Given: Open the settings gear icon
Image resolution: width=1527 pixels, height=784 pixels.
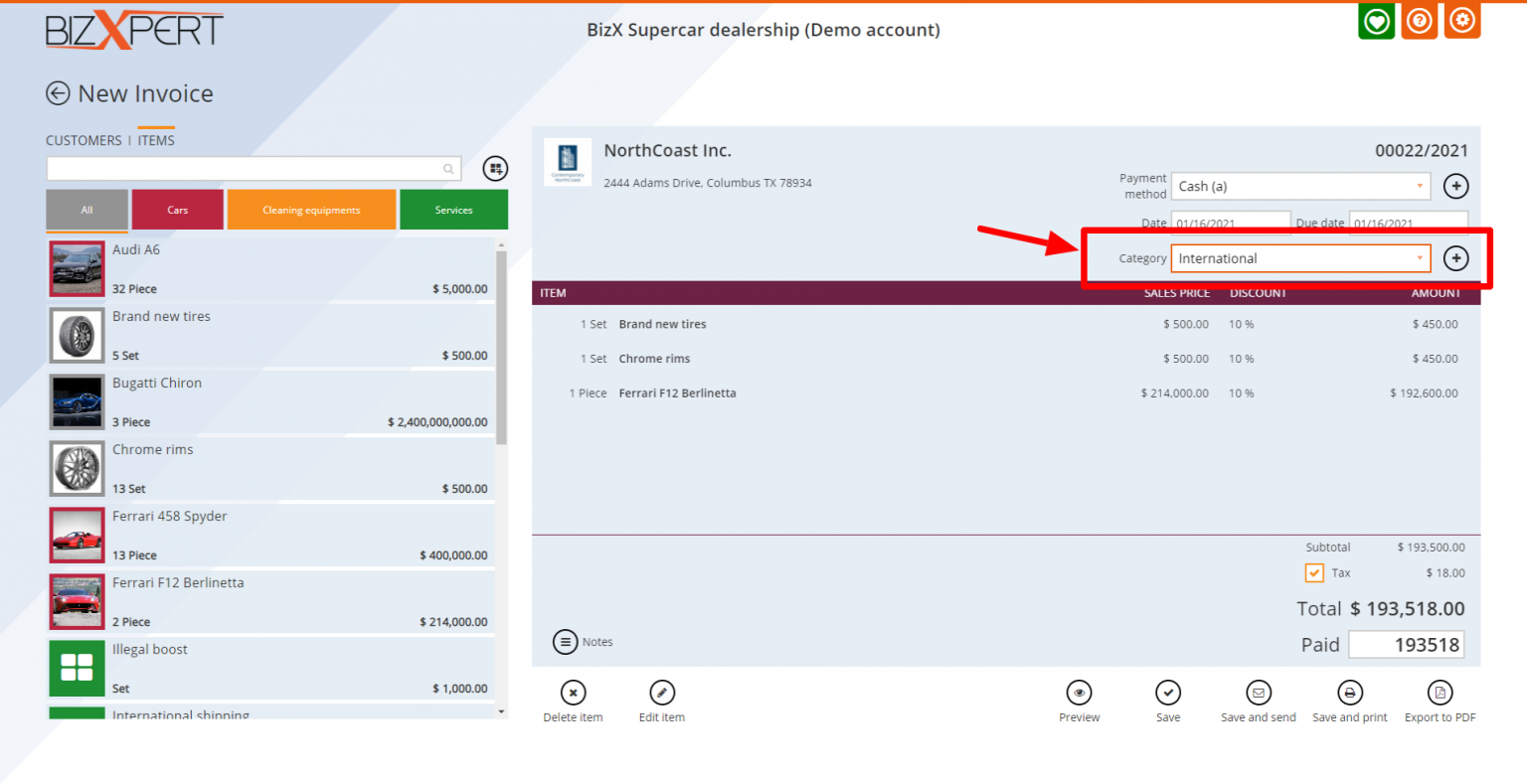Looking at the screenshot, I should click(1462, 21).
